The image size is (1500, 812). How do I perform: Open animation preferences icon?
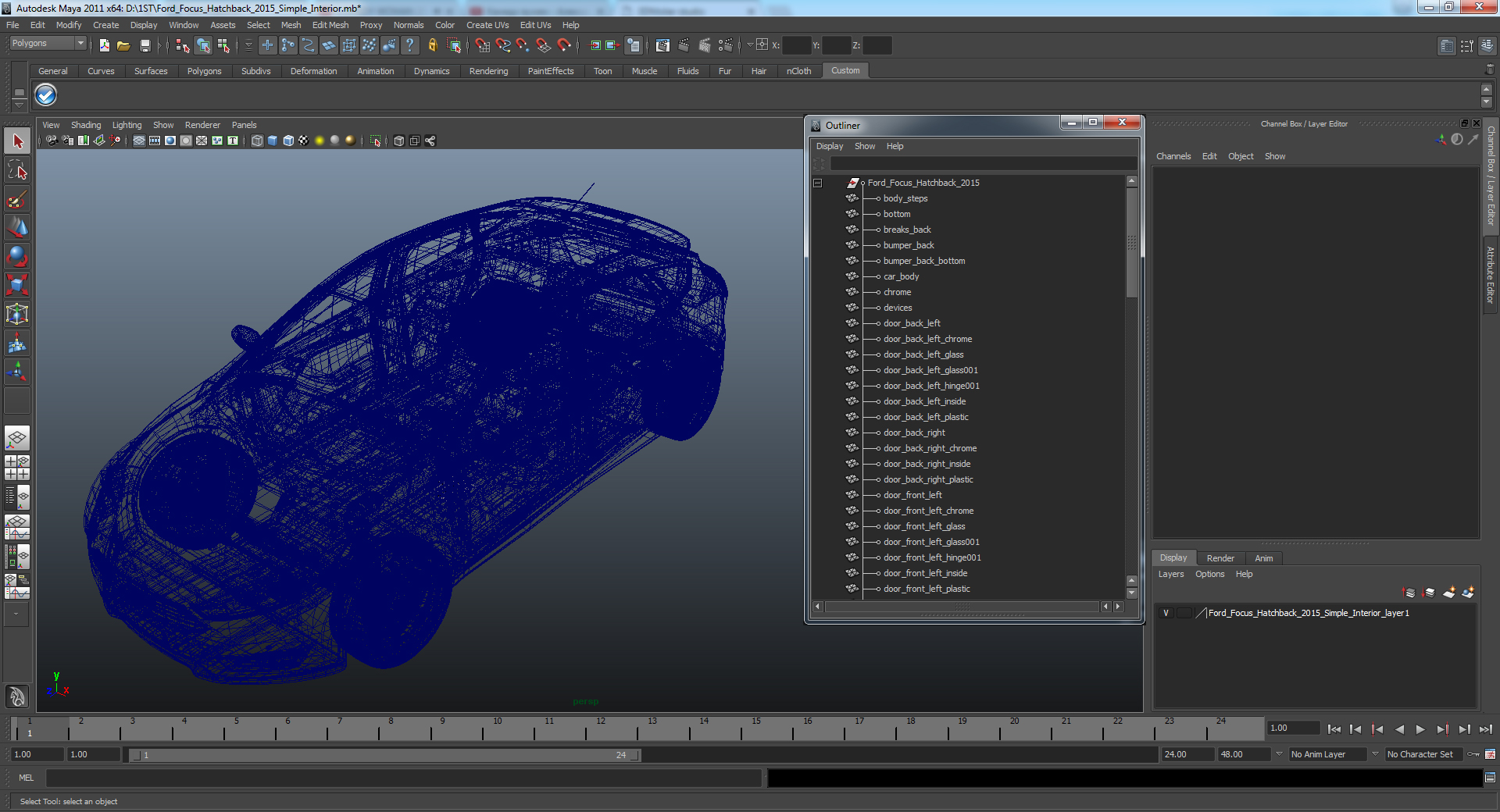coord(1491,754)
